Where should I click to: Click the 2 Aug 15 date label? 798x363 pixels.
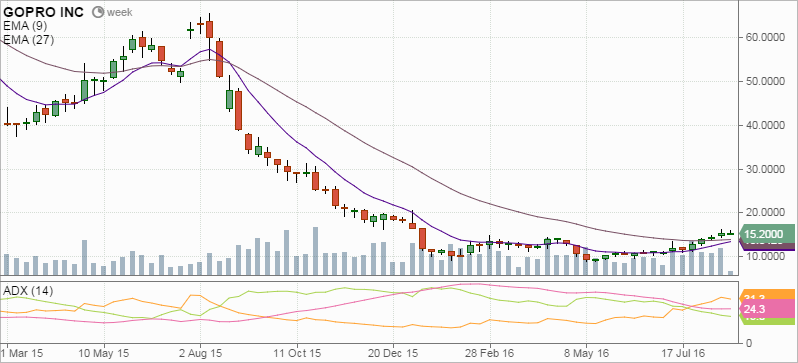[x=200, y=353]
